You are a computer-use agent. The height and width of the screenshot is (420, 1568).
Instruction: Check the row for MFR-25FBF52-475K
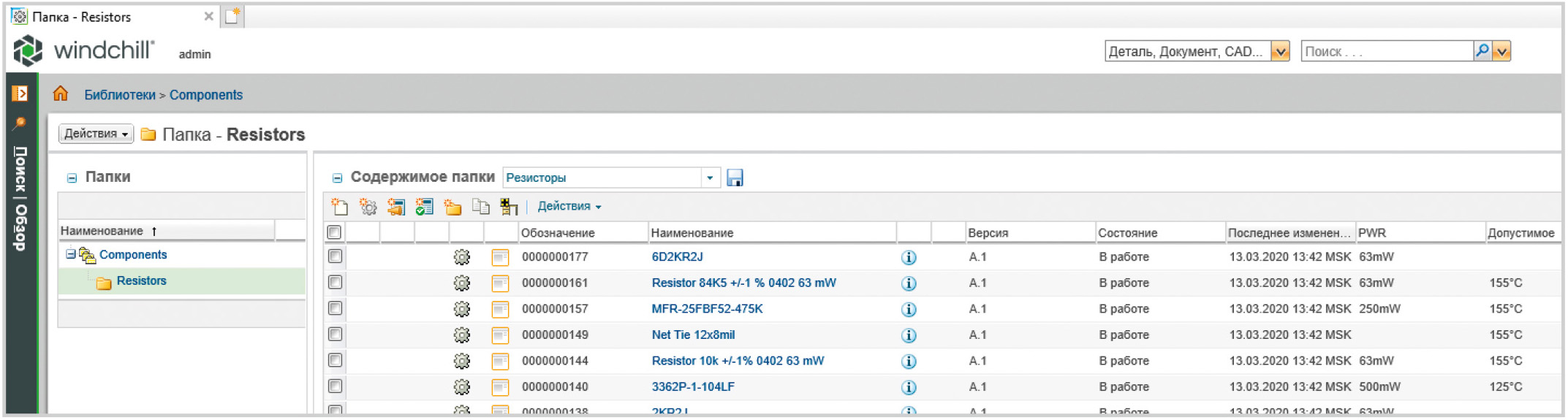tap(335, 308)
